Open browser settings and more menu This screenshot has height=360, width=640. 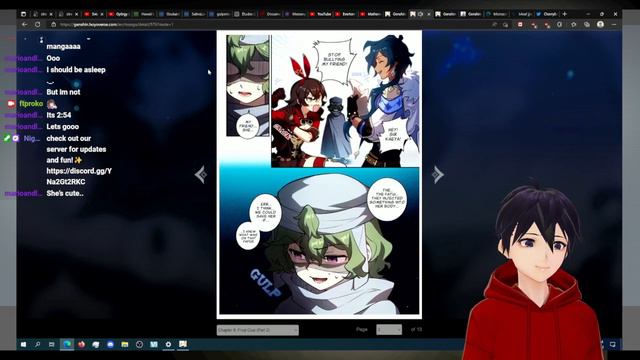[x=614, y=24]
